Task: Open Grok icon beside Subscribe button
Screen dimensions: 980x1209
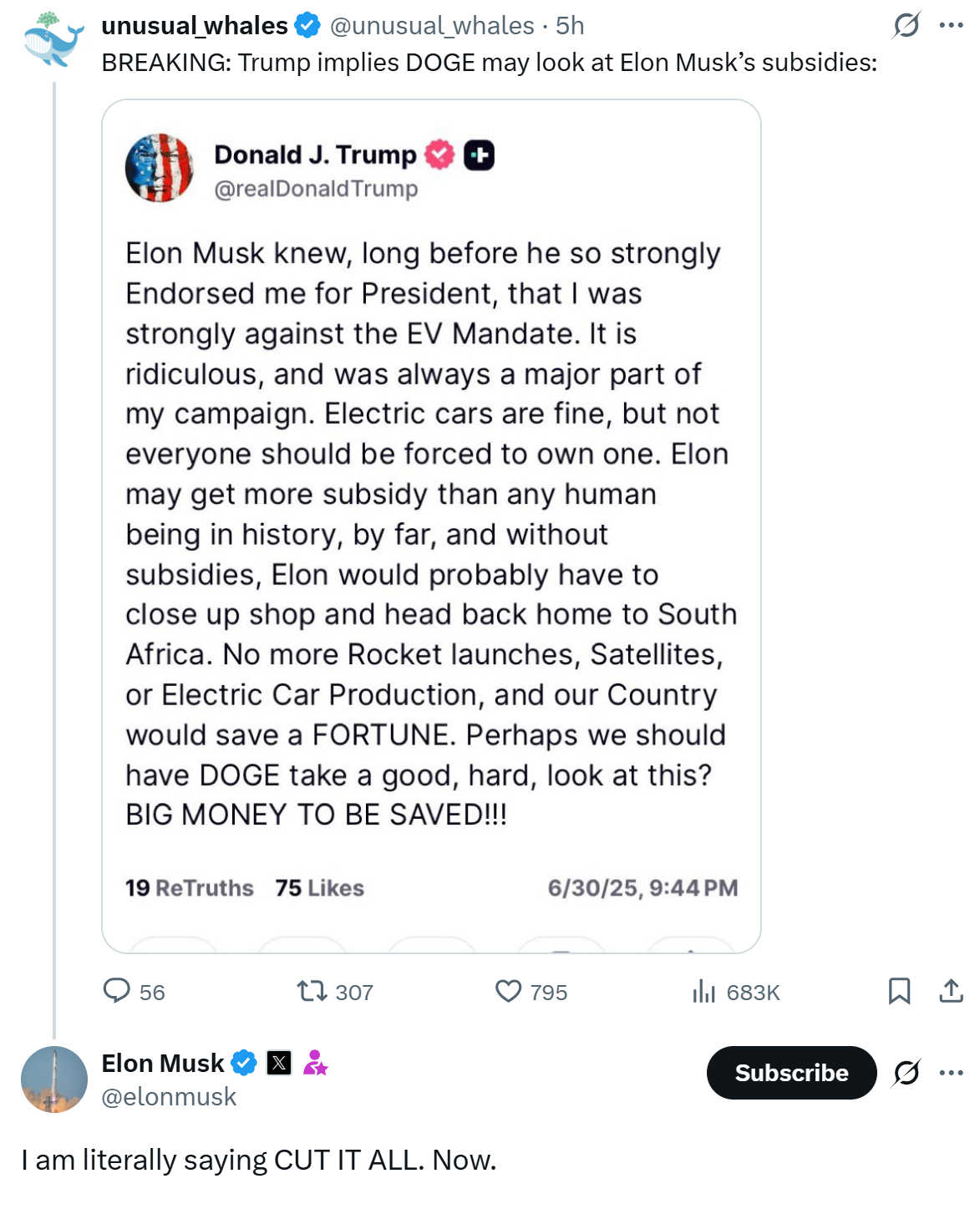Action: coord(906,1072)
